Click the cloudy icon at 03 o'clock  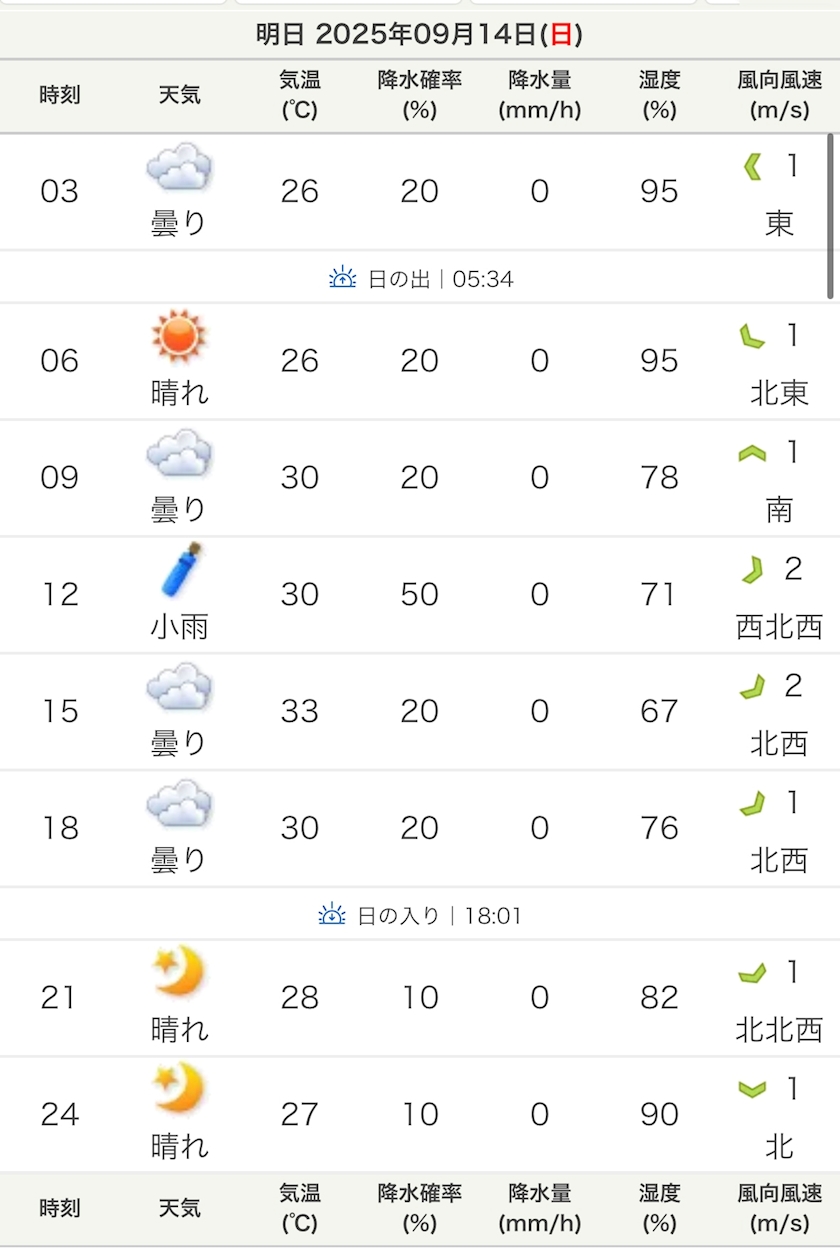click(x=179, y=167)
